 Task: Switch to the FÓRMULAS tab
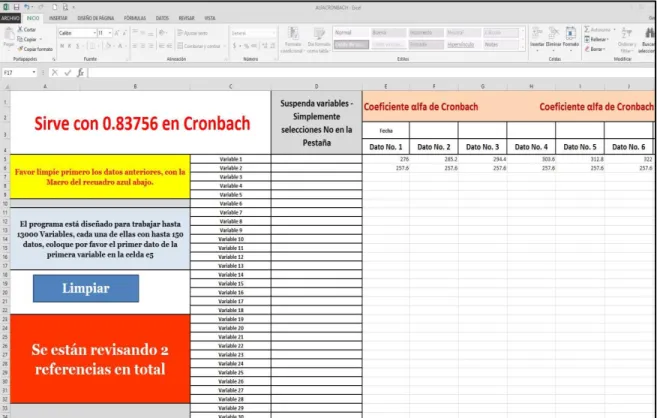tap(135, 18)
